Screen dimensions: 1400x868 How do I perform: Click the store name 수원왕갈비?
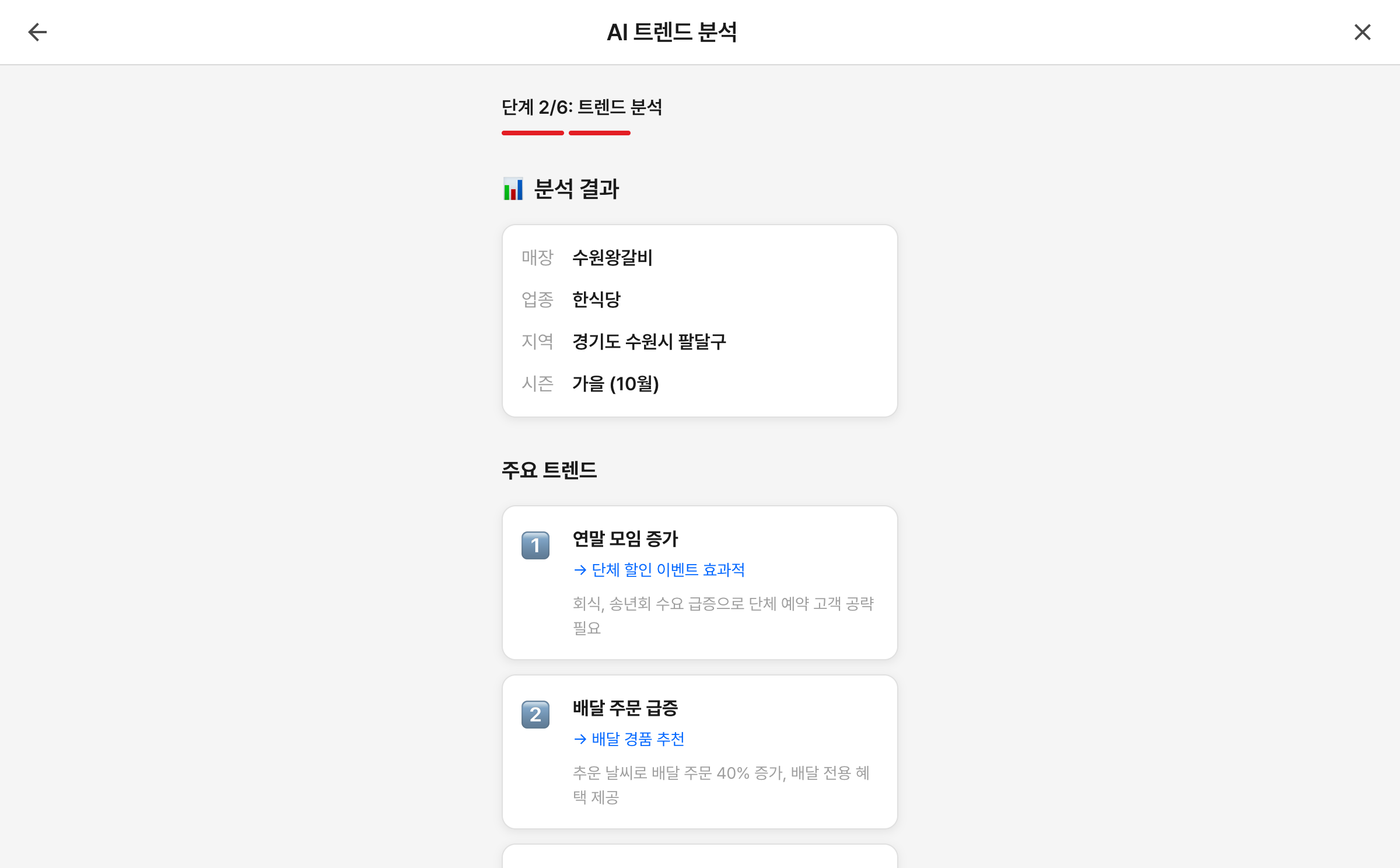point(612,257)
